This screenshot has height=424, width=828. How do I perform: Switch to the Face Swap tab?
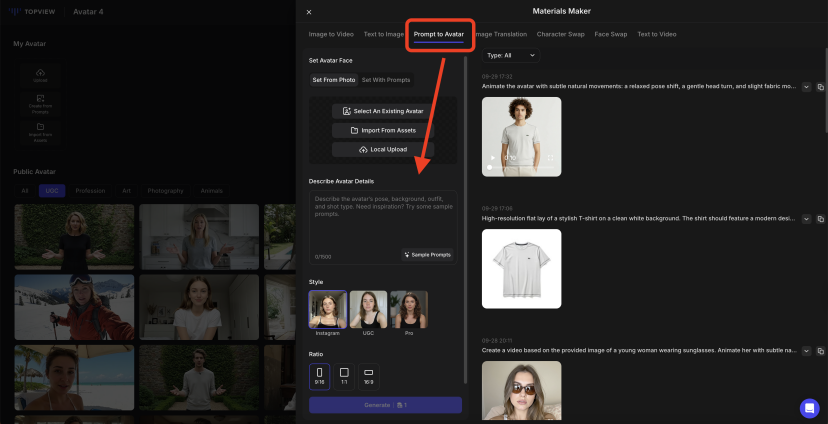coord(610,34)
